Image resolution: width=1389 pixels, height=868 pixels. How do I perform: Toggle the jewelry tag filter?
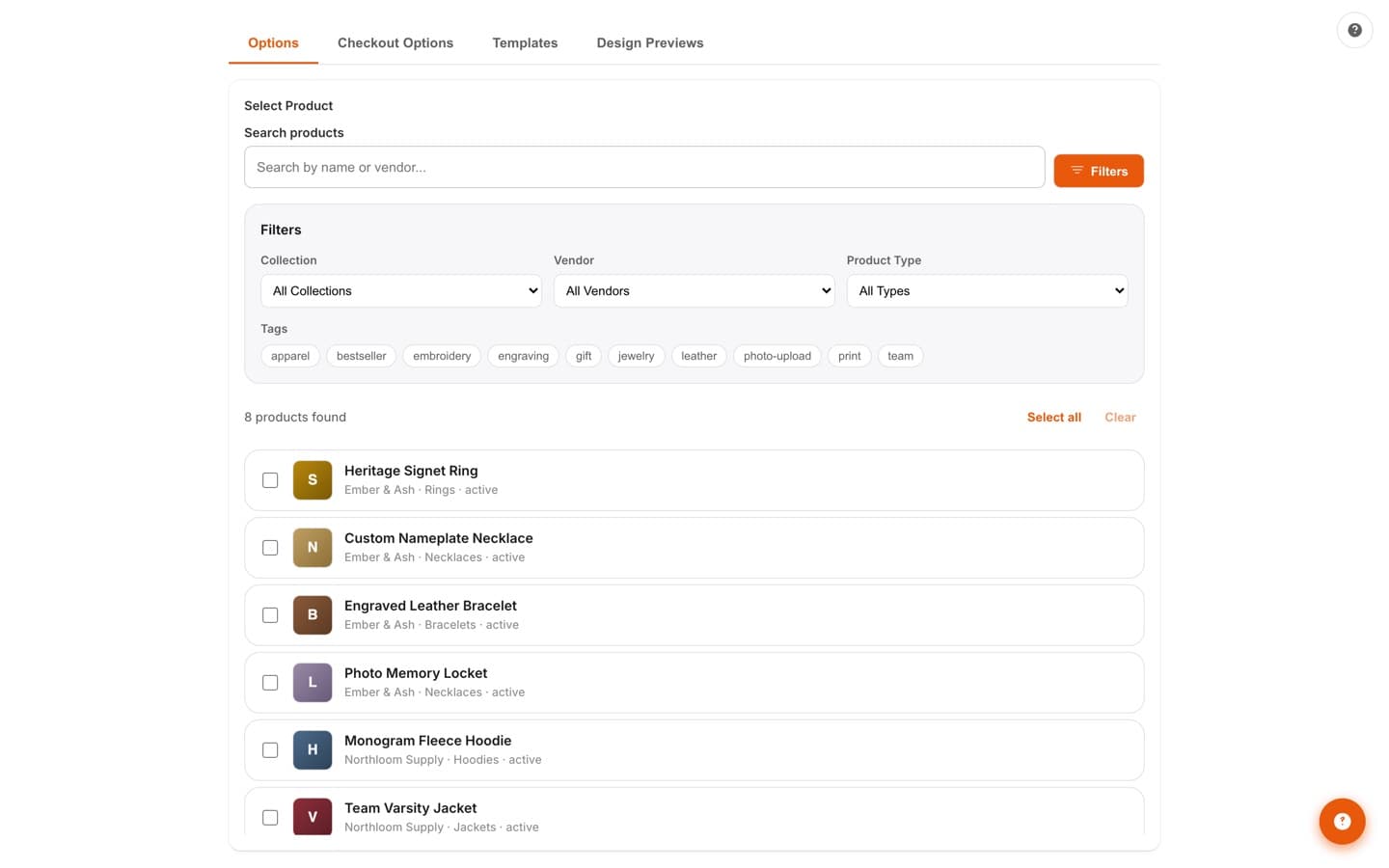(x=636, y=356)
